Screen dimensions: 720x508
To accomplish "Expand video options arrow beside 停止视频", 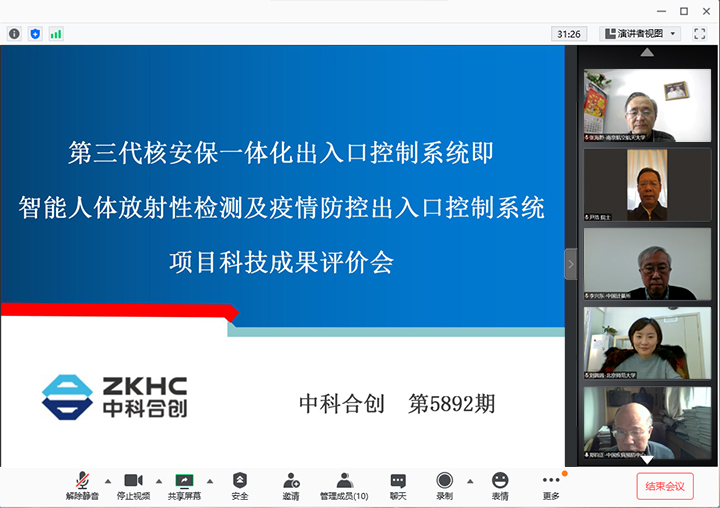I will 159,481.
